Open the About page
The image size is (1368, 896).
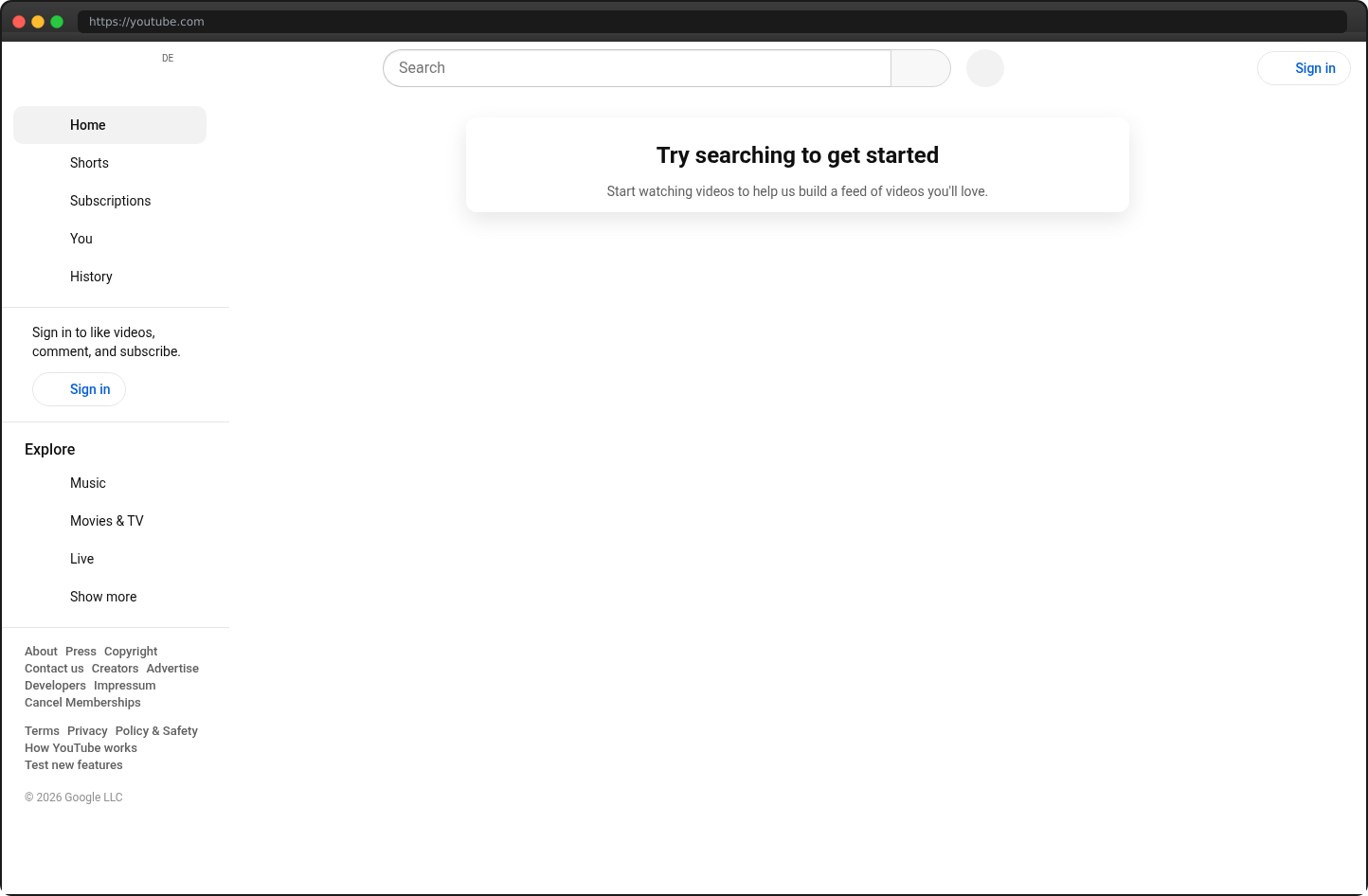(x=41, y=651)
